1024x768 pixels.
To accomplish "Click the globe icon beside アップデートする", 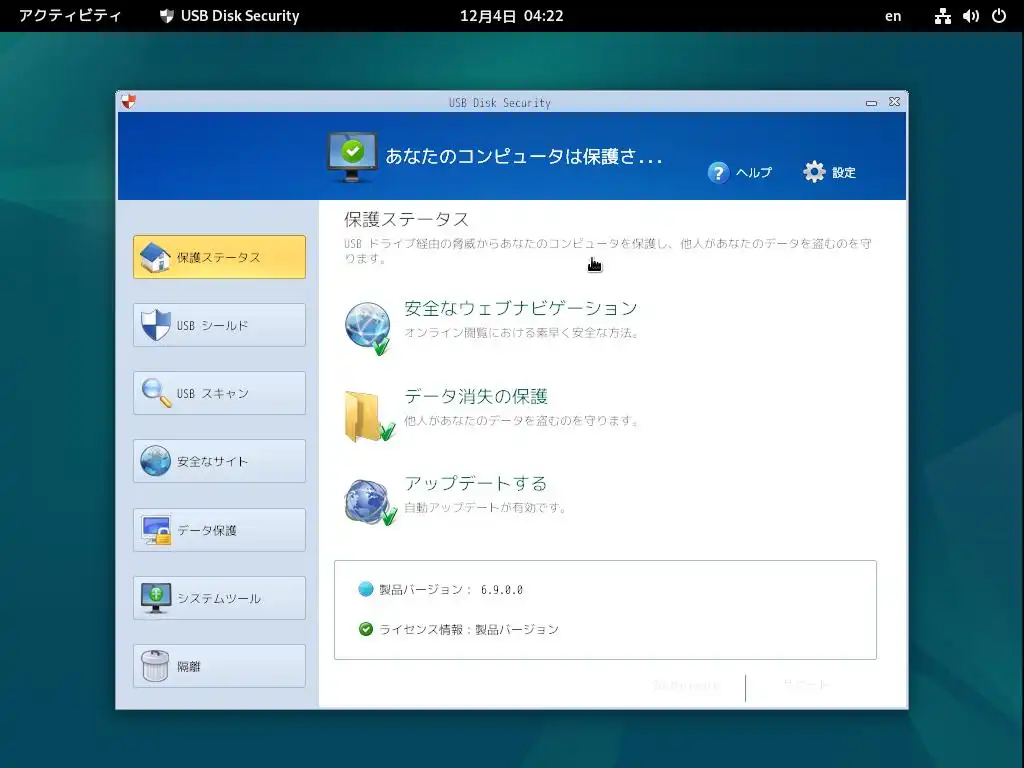I will tap(370, 502).
